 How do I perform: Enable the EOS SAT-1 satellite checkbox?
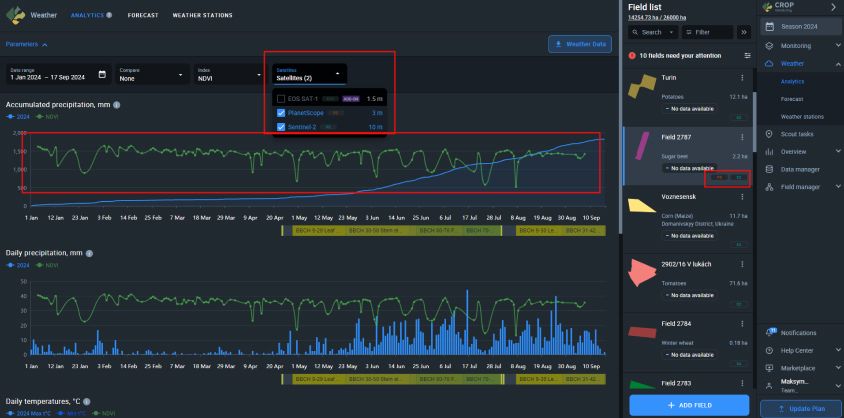(x=280, y=99)
